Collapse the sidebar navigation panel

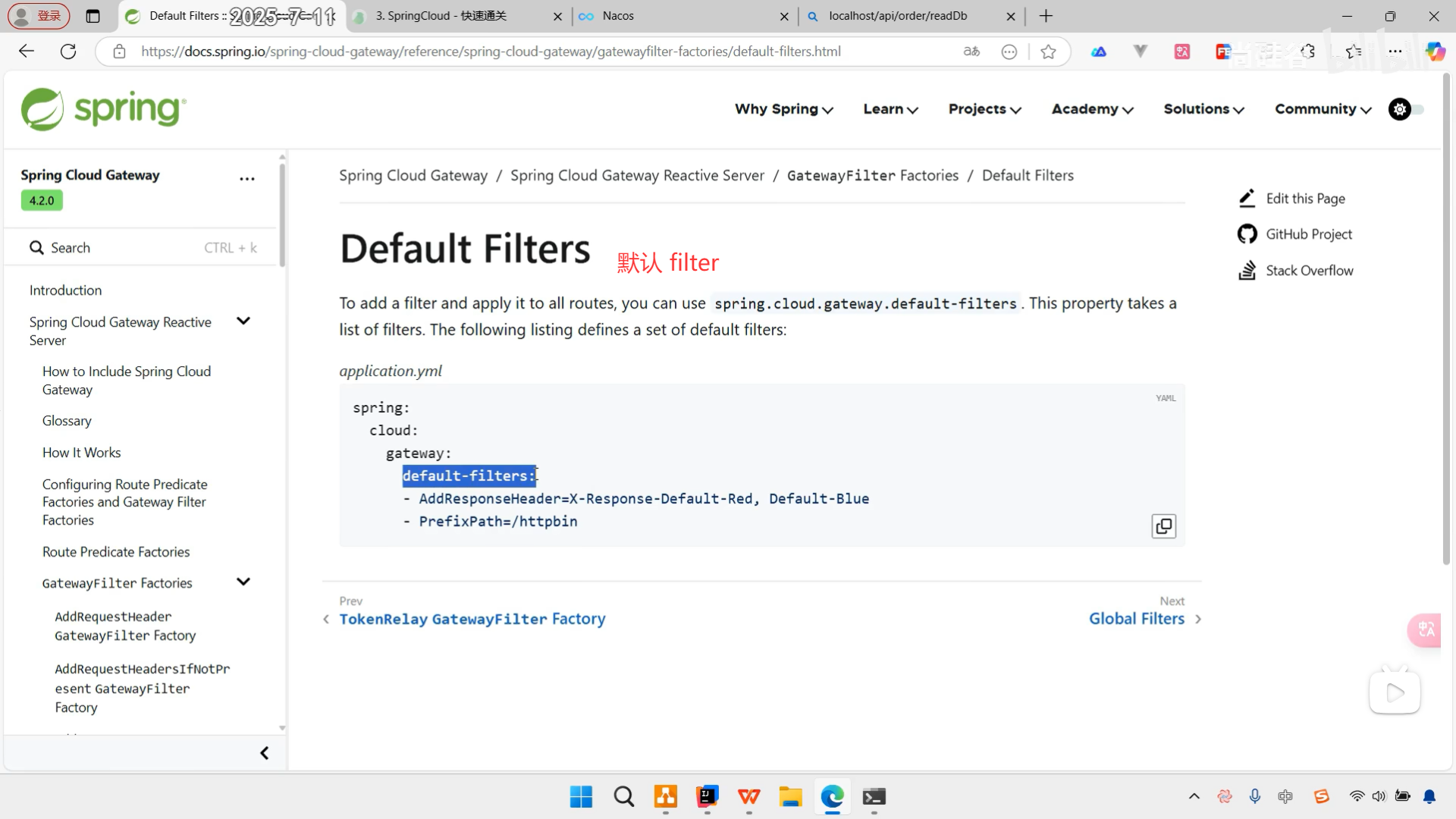pos(264,753)
